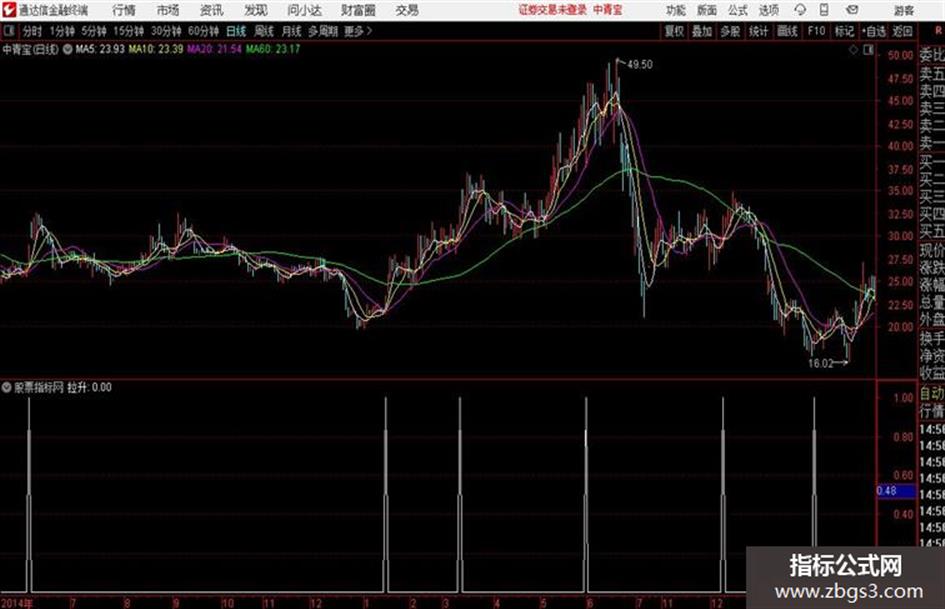Viewport: 945px width, 609px height.
Task: Click the 49.50 high price label
Action: pos(639,65)
